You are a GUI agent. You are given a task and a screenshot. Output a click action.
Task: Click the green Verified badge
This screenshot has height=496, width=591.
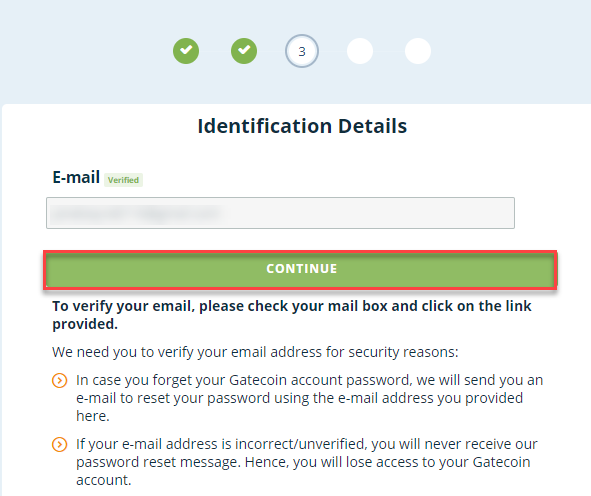(123, 180)
